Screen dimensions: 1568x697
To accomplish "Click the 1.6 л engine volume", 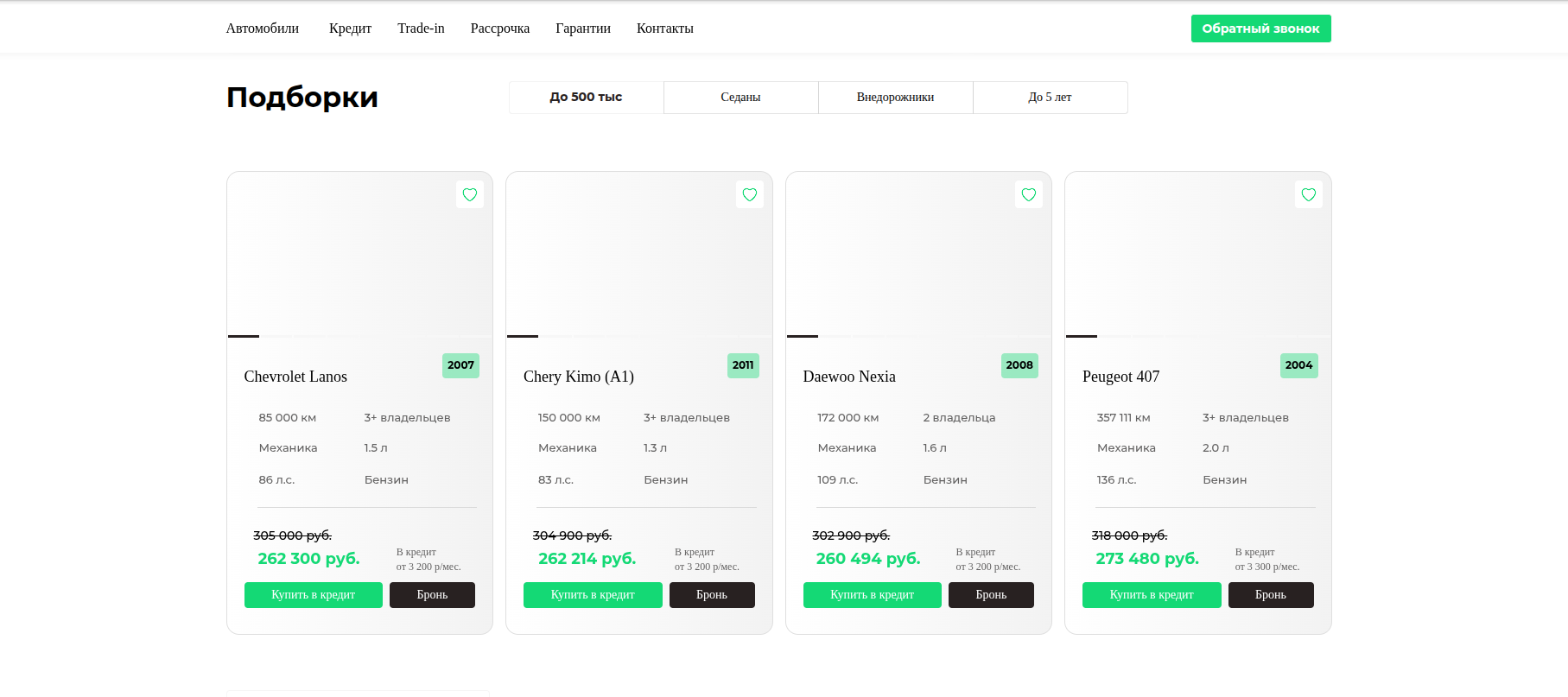I will 935,448.
